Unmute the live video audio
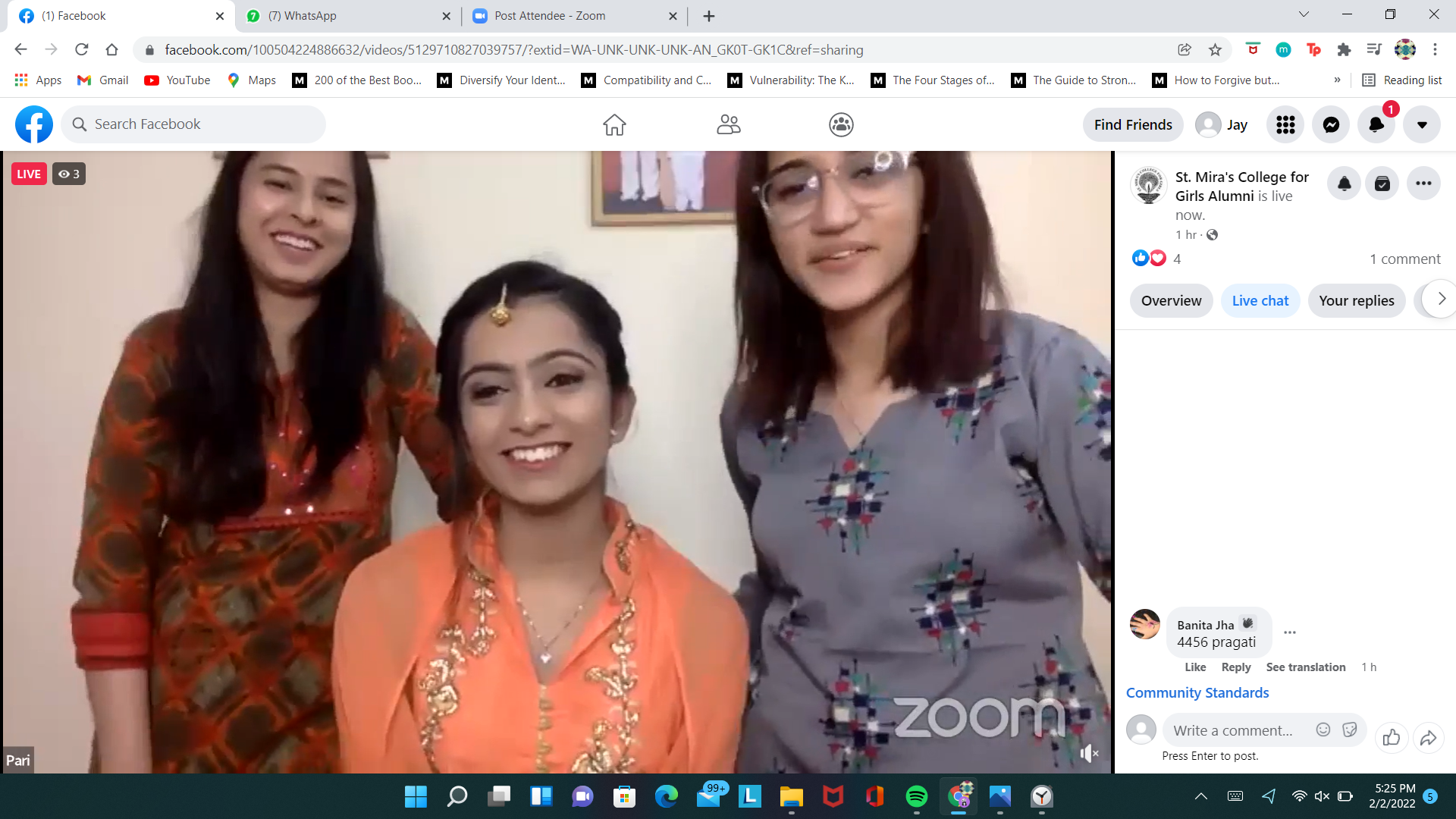 1089,753
